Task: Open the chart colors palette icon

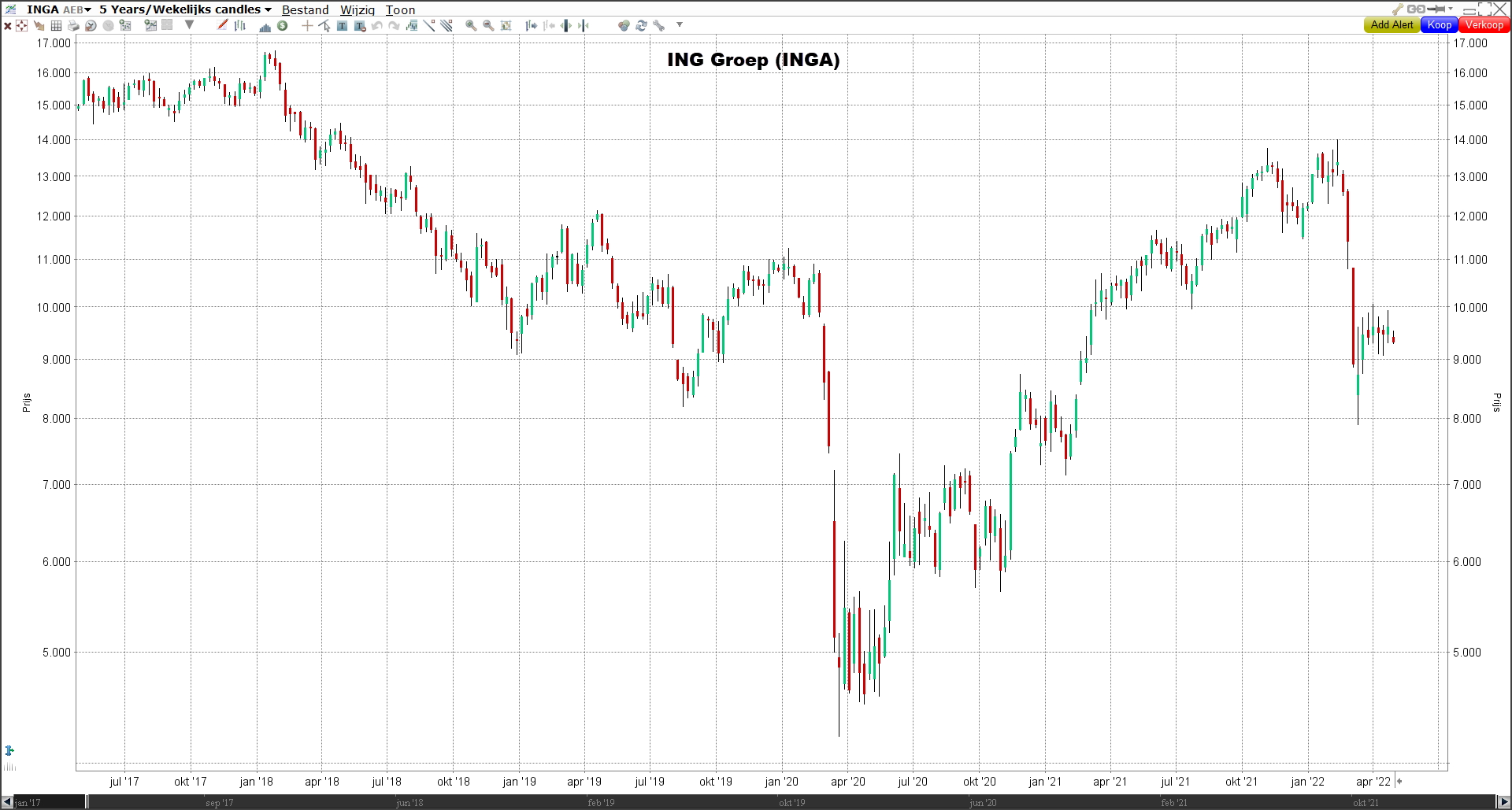Action: click(624, 25)
